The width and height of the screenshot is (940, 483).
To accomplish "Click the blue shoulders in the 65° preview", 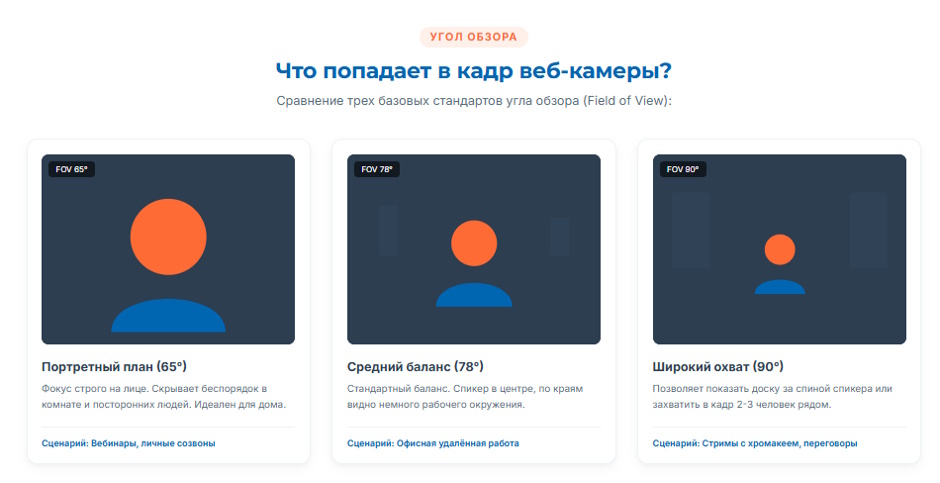I will tap(168, 315).
